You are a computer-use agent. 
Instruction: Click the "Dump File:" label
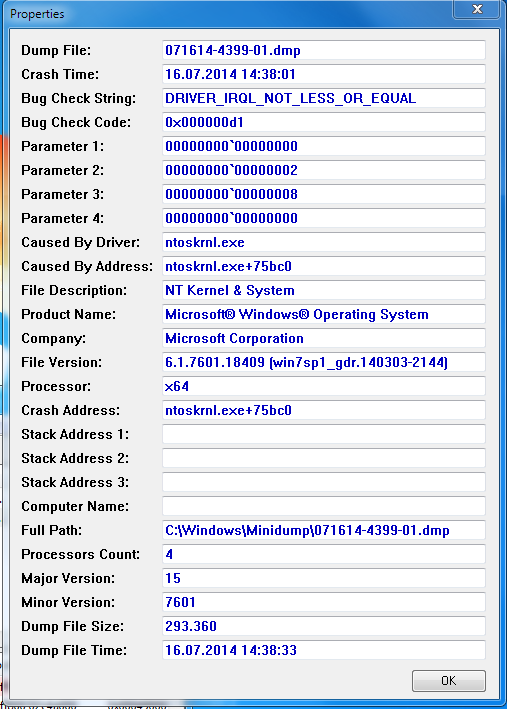(x=56, y=50)
